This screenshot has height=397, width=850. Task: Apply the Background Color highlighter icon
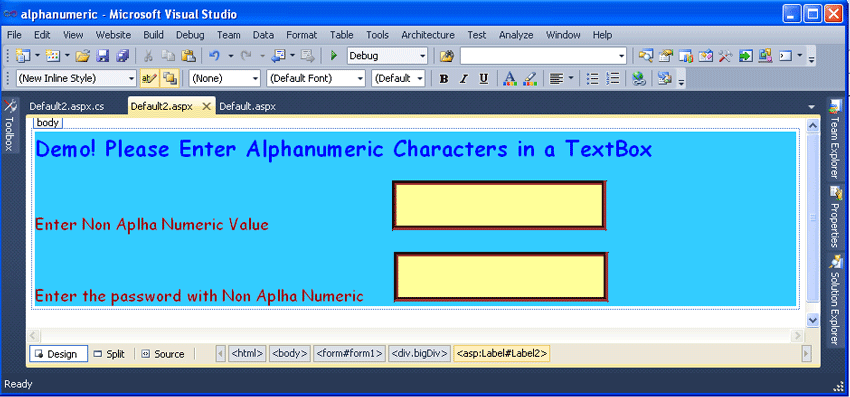click(530, 79)
